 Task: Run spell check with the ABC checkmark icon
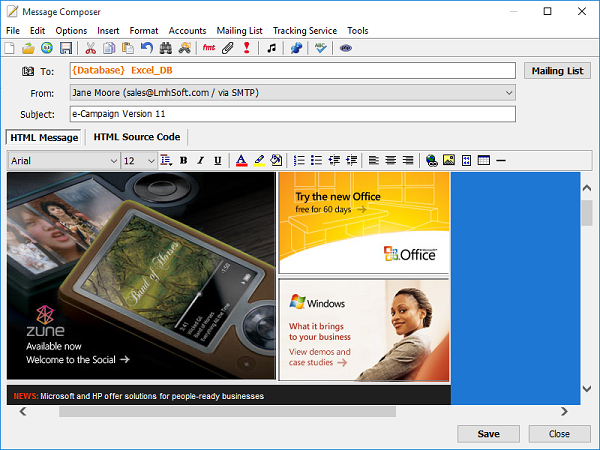(x=320, y=48)
